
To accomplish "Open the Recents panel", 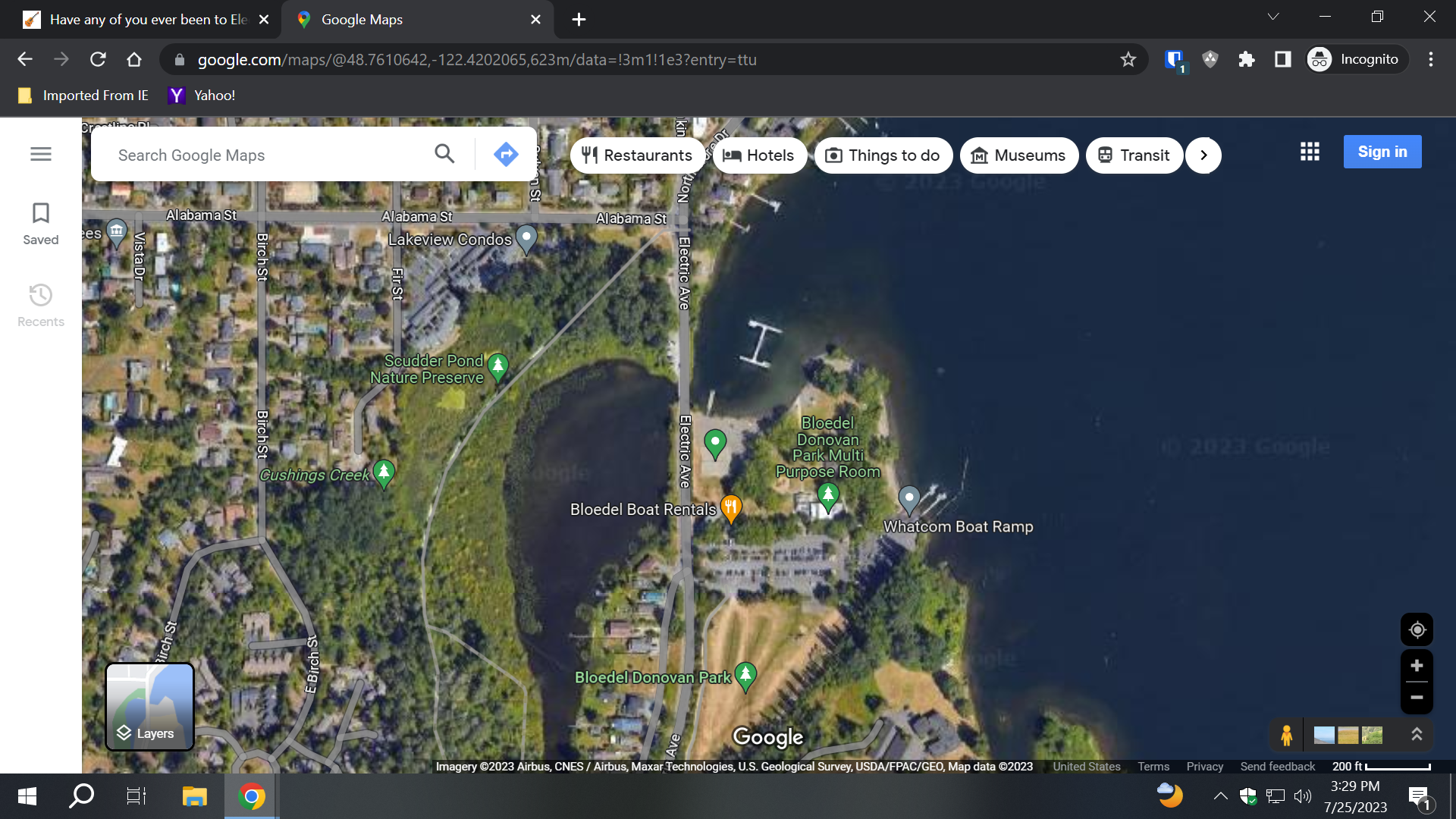I will point(41,306).
